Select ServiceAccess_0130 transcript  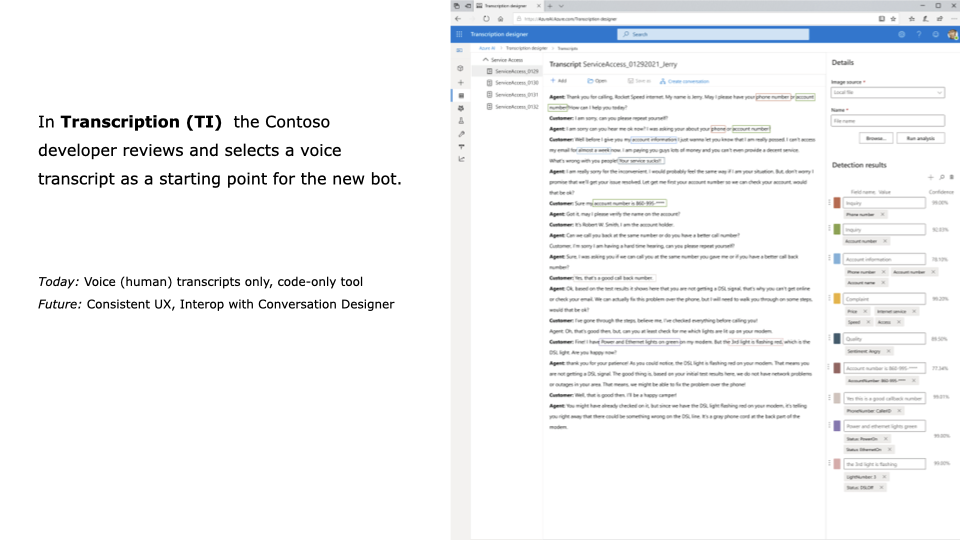tap(512, 83)
